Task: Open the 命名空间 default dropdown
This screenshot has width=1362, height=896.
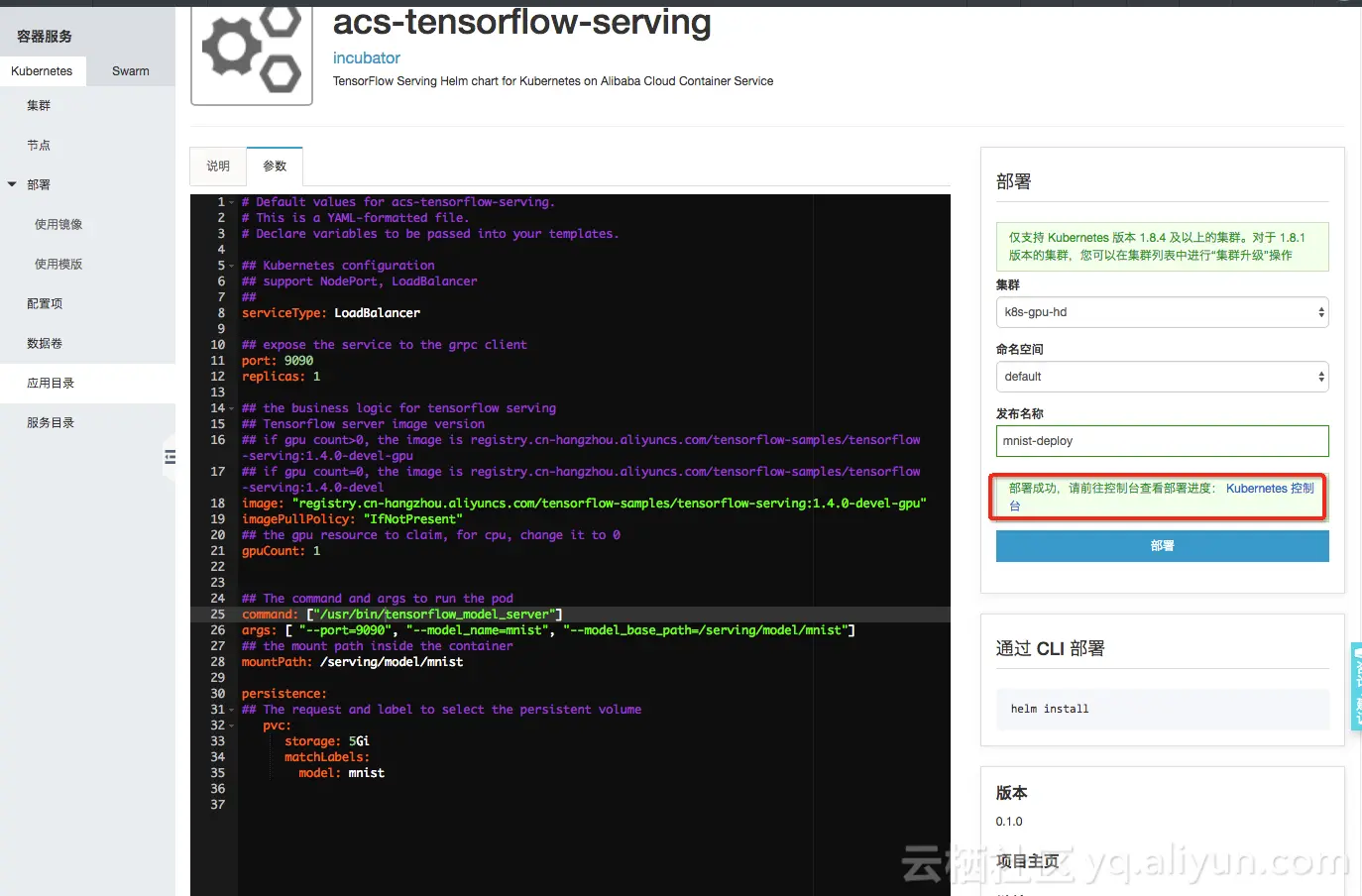Action: click(x=1162, y=377)
